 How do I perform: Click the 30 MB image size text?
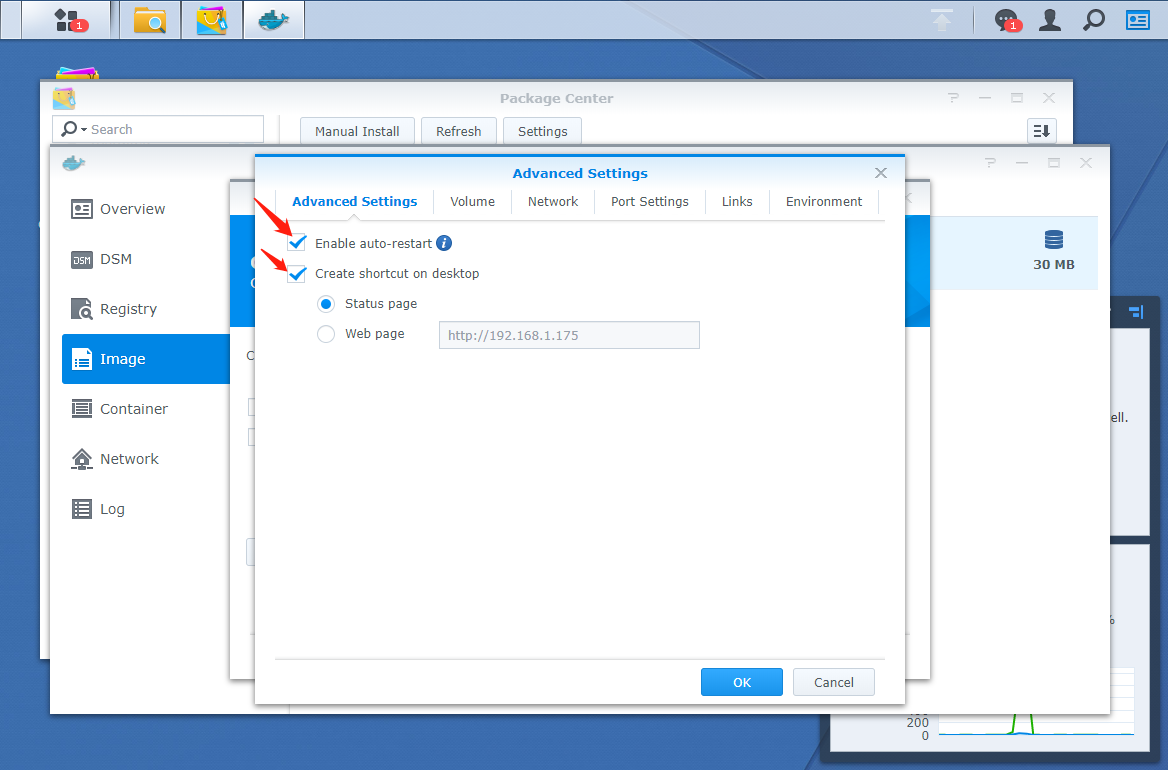coord(1053,264)
